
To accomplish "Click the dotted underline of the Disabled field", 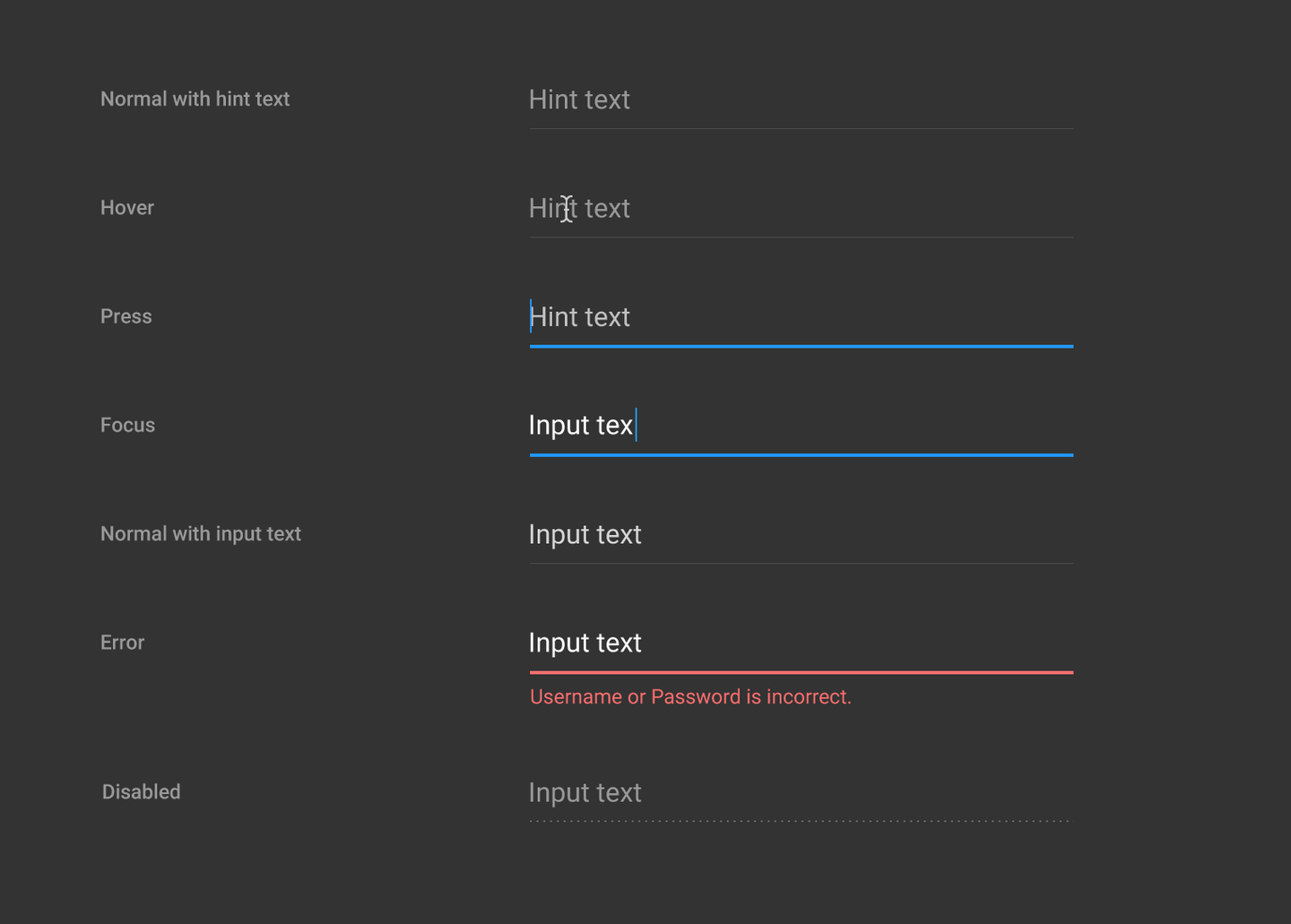I will [x=801, y=819].
